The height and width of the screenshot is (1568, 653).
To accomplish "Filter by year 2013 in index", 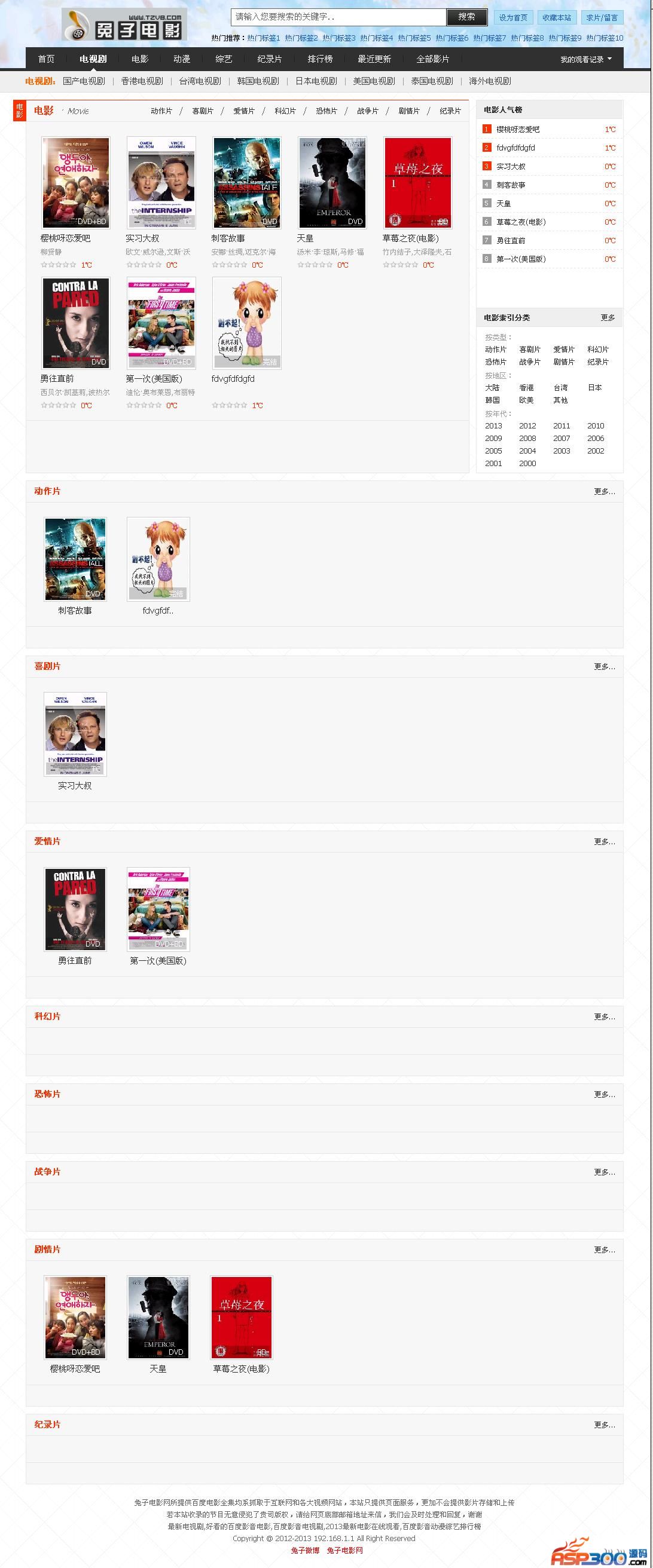I will (x=493, y=426).
